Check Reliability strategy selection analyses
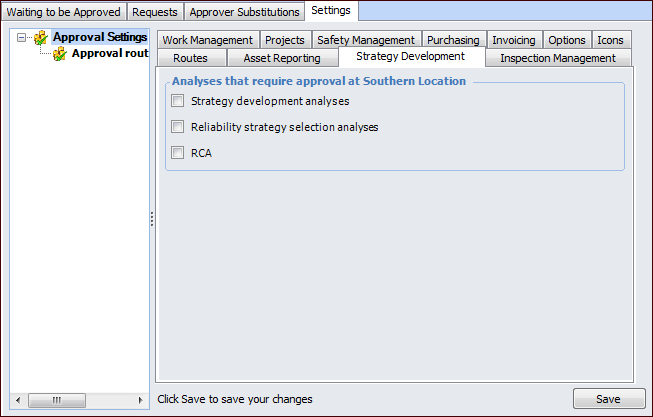The width and height of the screenshot is (653, 417). tap(178, 127)
